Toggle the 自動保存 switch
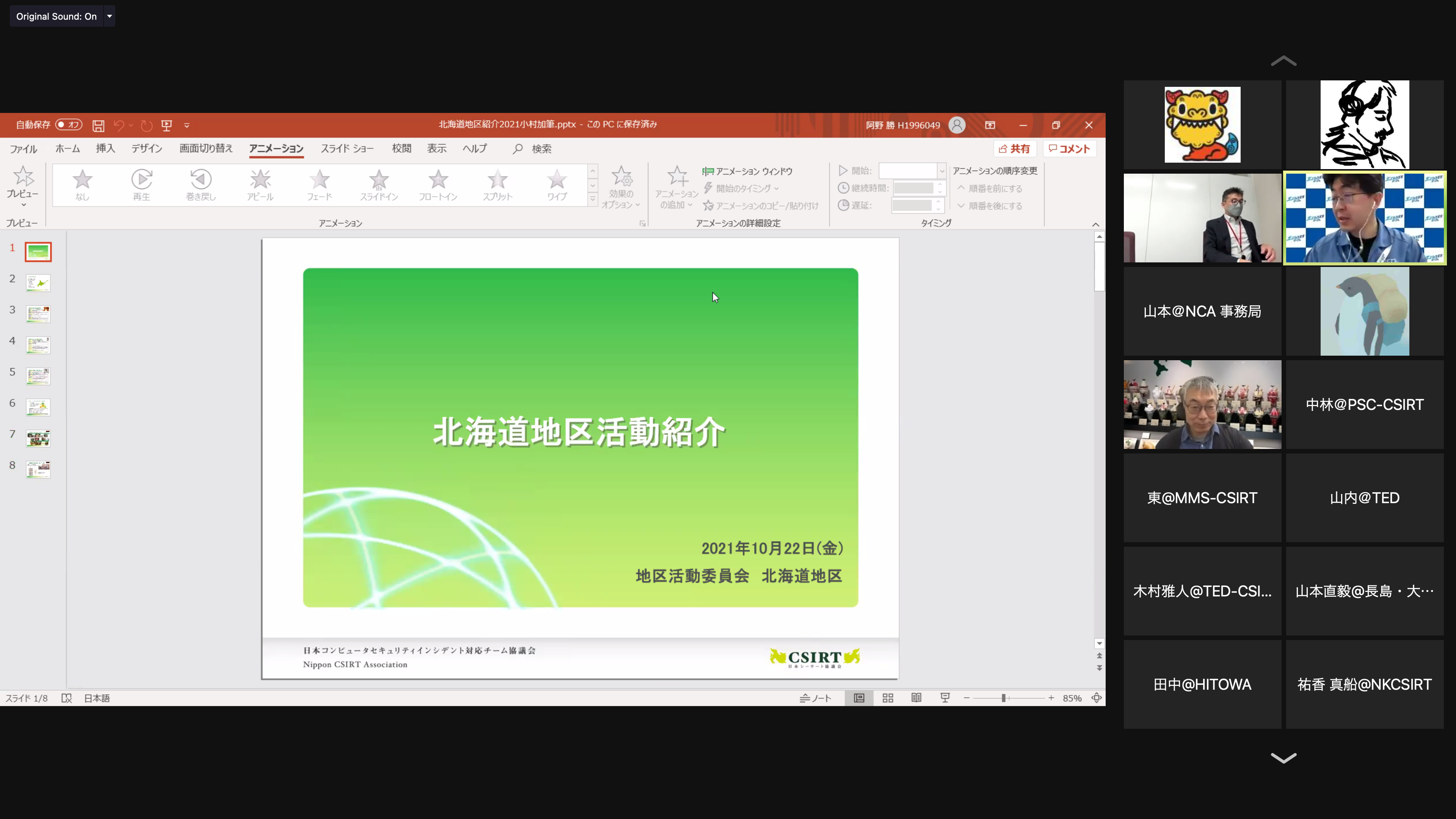 tap(68, 125)
